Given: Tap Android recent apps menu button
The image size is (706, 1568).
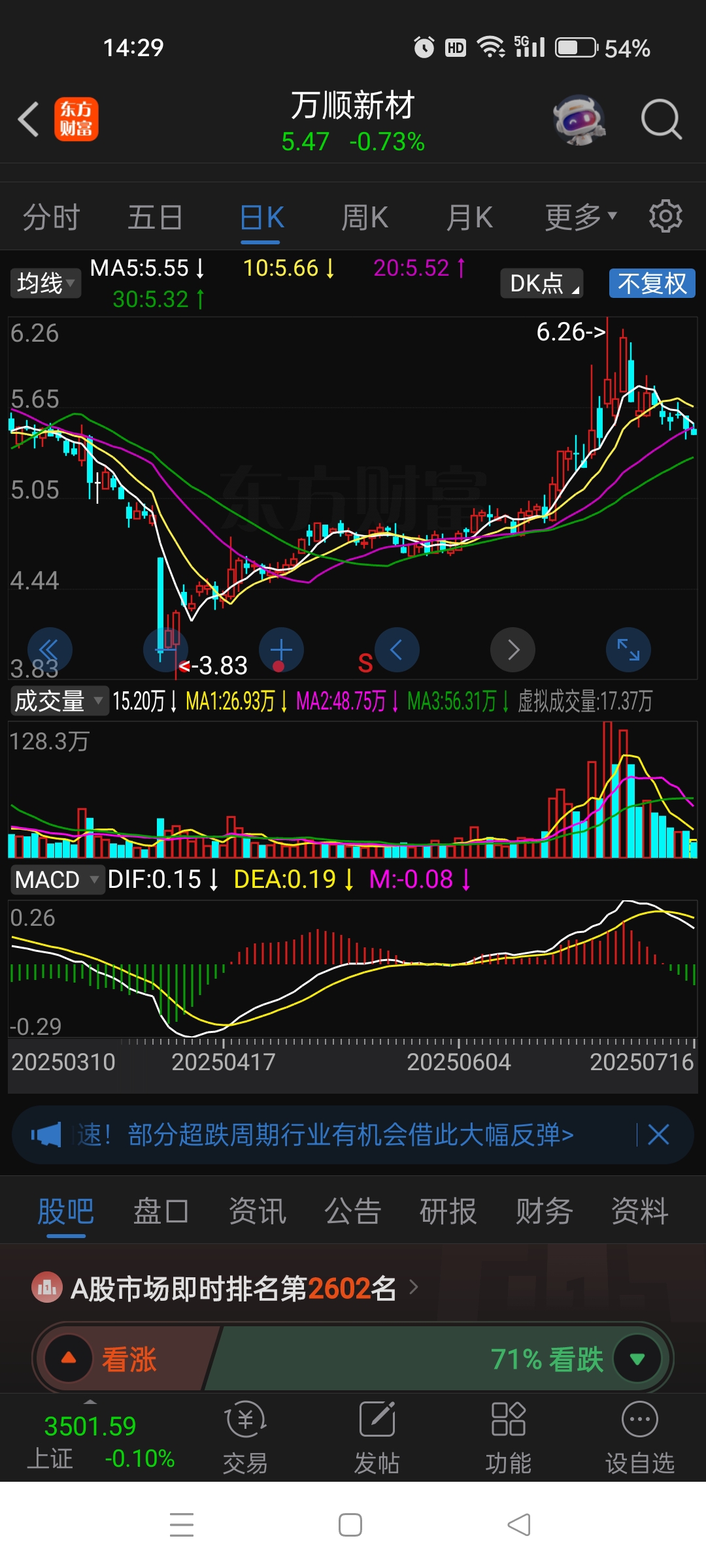Looking at the screenshot, I should pyautogui.click(x=182, y=1525).
